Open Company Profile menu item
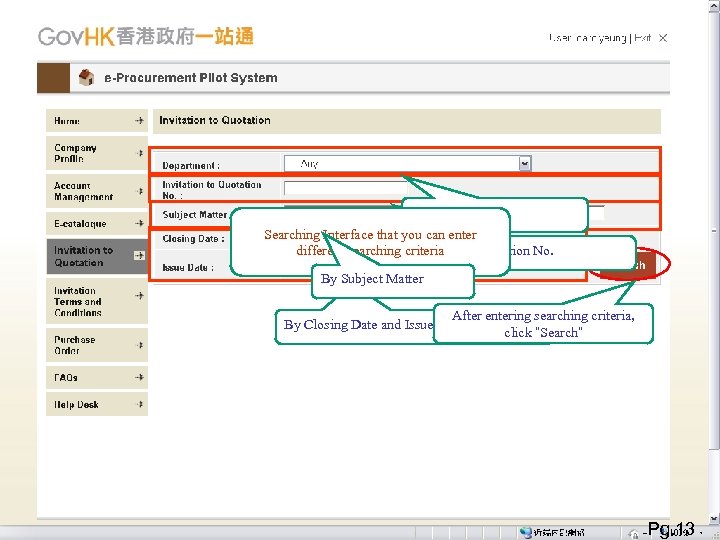 (x=97, y=153)
